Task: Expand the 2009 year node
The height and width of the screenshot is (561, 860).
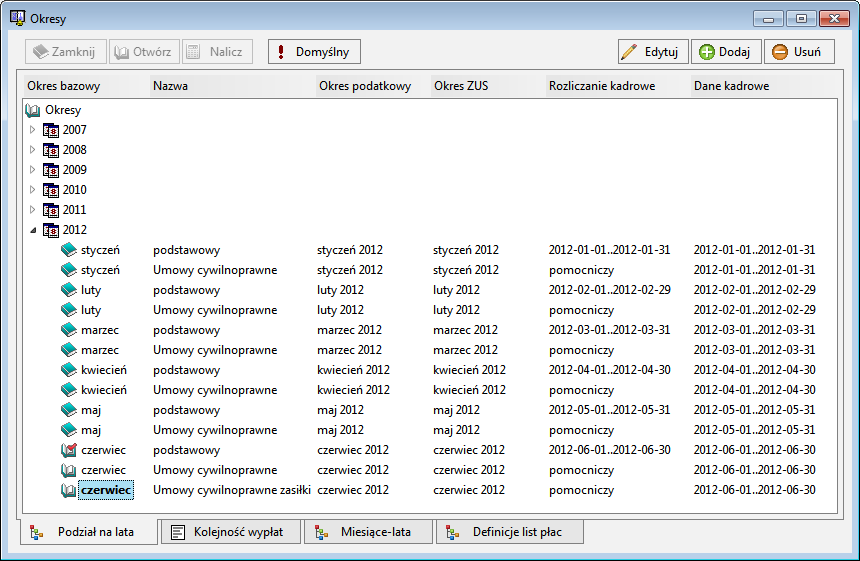Action: coord(32,170)
